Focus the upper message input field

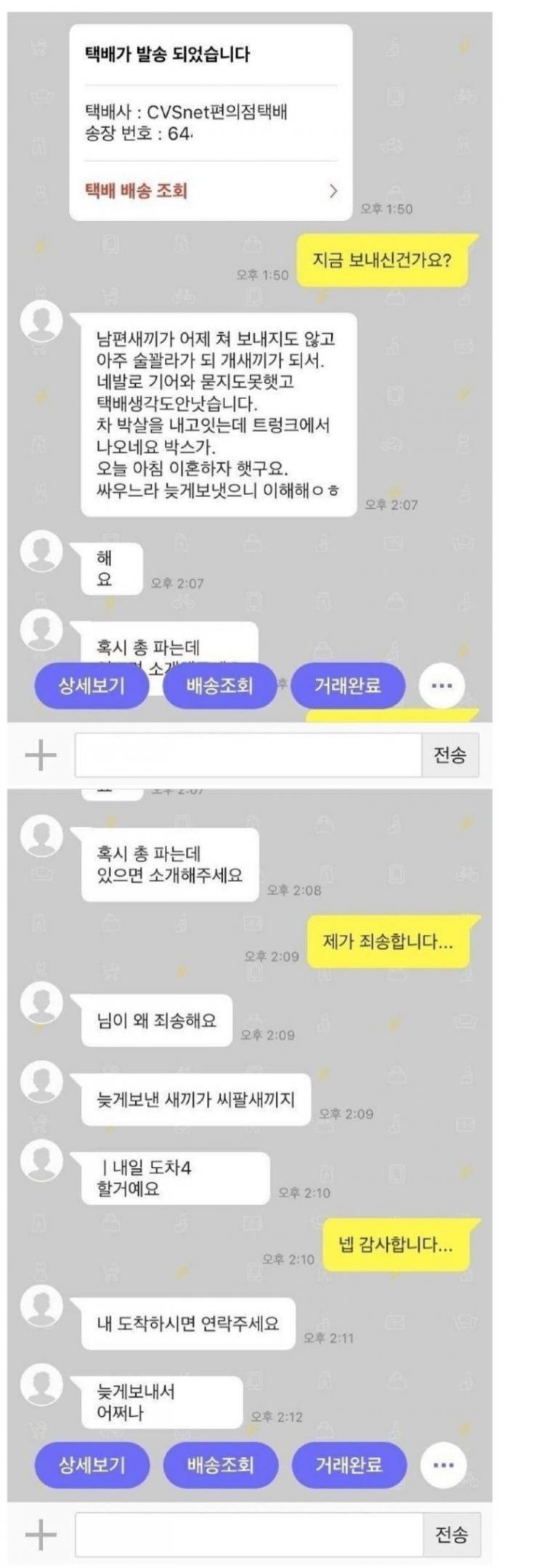[248, 755]
